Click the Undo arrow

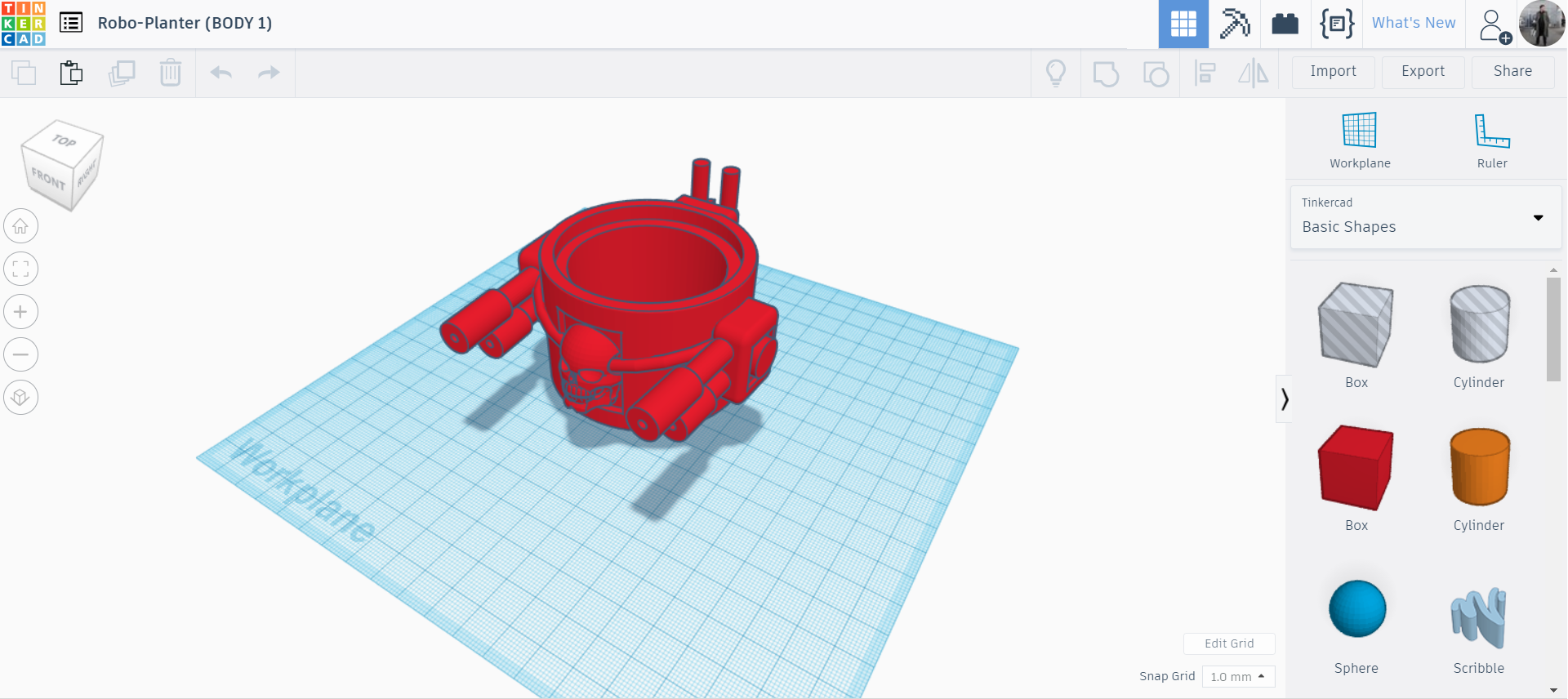tap(221, 73)
